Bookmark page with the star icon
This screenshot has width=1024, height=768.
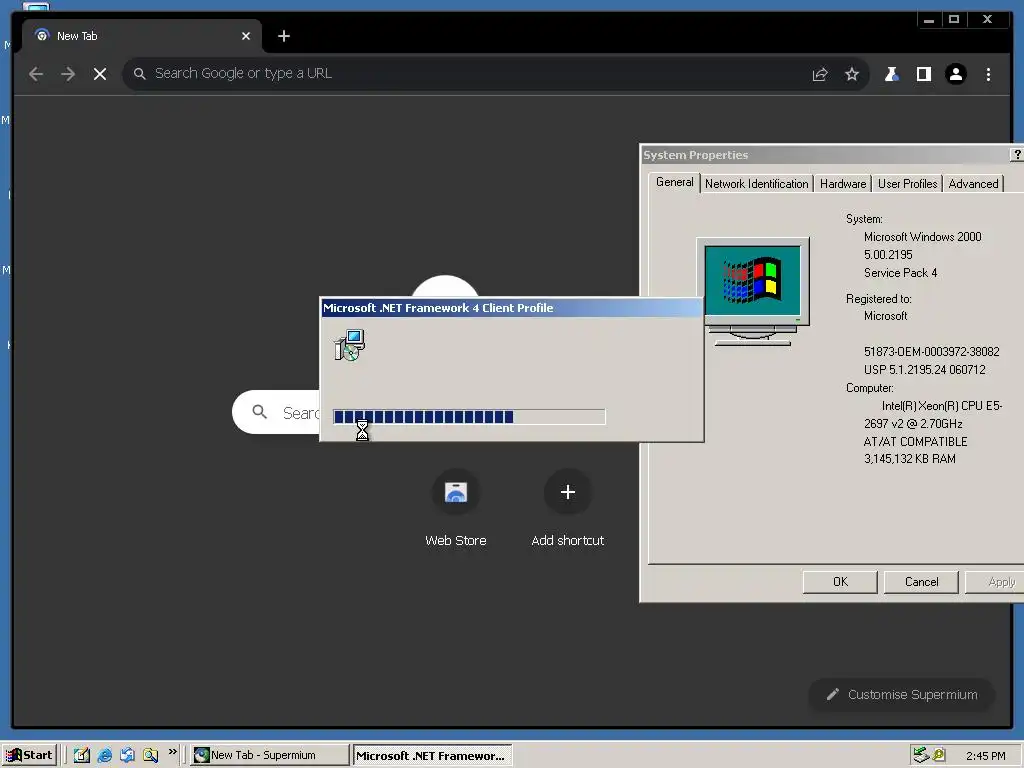[x=852, y=74]
